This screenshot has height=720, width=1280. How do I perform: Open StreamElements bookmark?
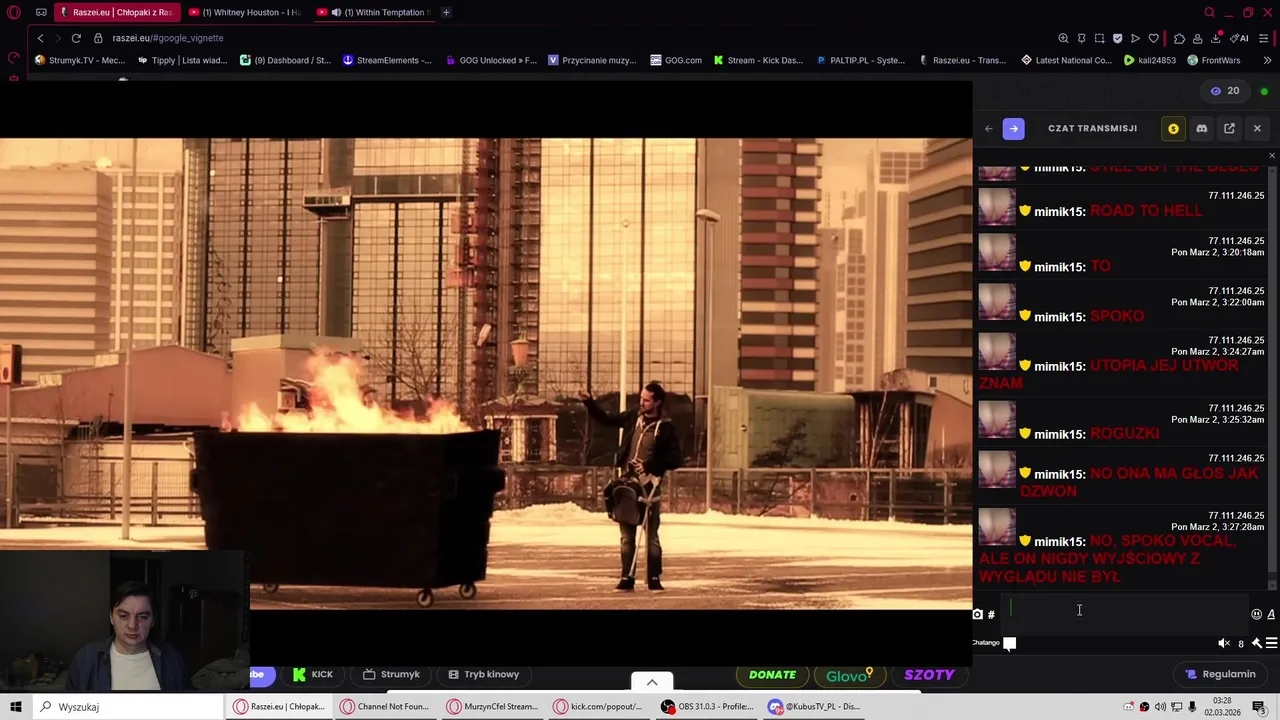coord(387,60)
